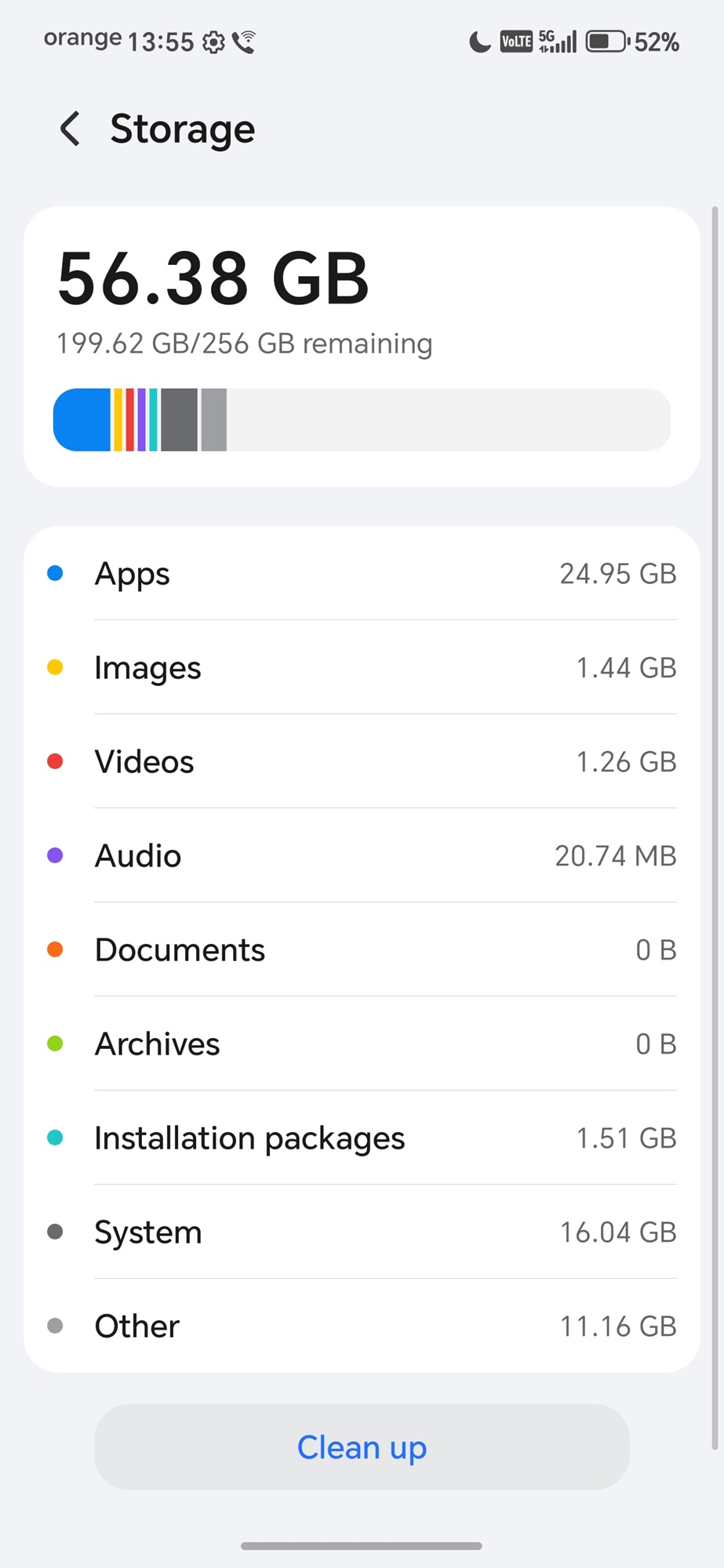724x1568 pixels.
Task: Tap the battery icon showing 52%
Action: pyautogui.click(x=606, y=42)
